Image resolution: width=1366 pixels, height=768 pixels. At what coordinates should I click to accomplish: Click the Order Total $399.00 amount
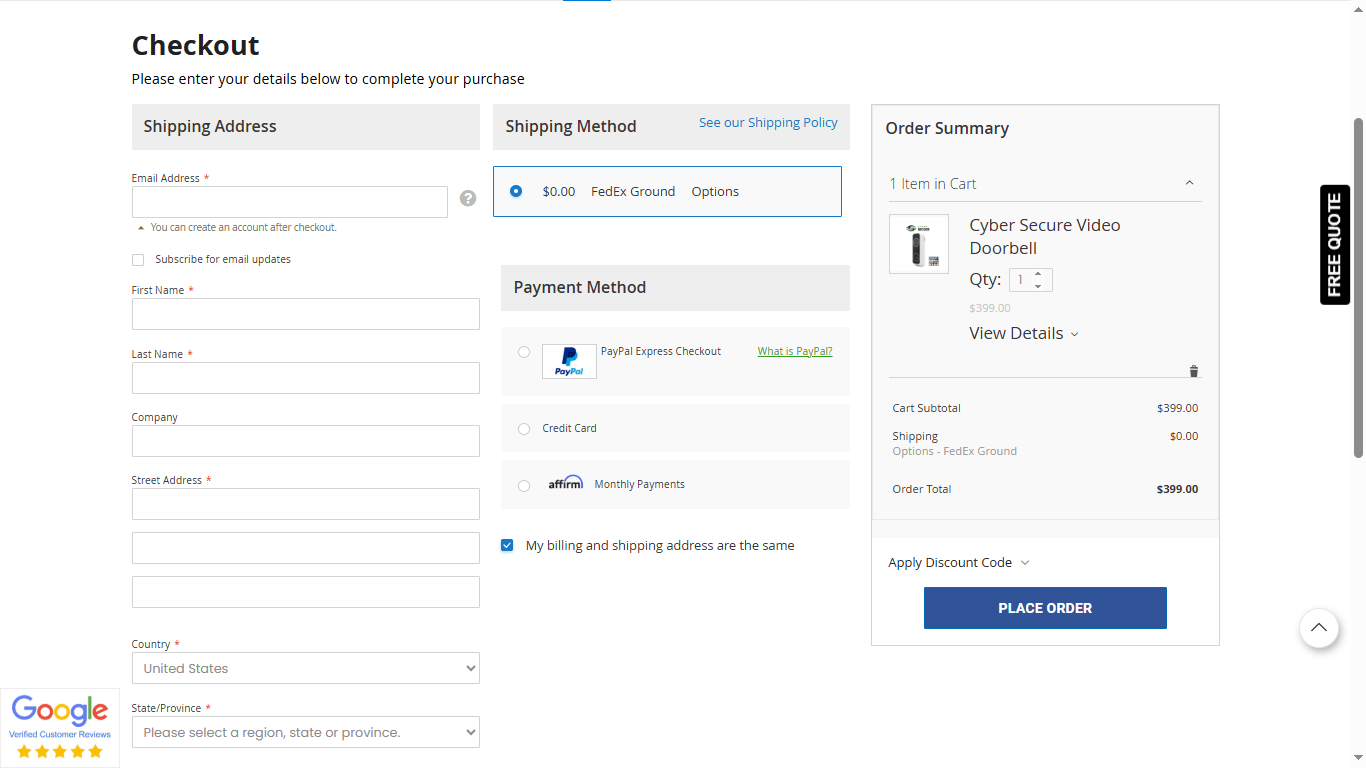[x=1177, y=489]
